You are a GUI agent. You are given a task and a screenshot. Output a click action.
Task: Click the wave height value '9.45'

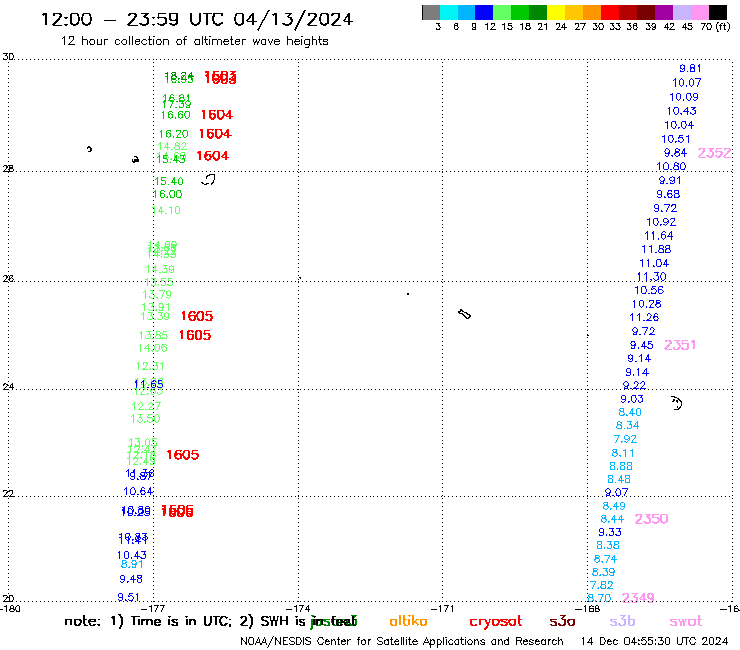641,345
